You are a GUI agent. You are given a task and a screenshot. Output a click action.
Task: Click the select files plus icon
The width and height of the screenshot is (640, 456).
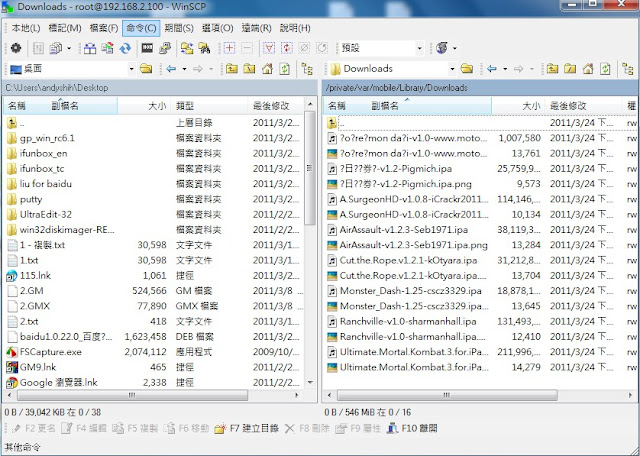pos(229,48)
